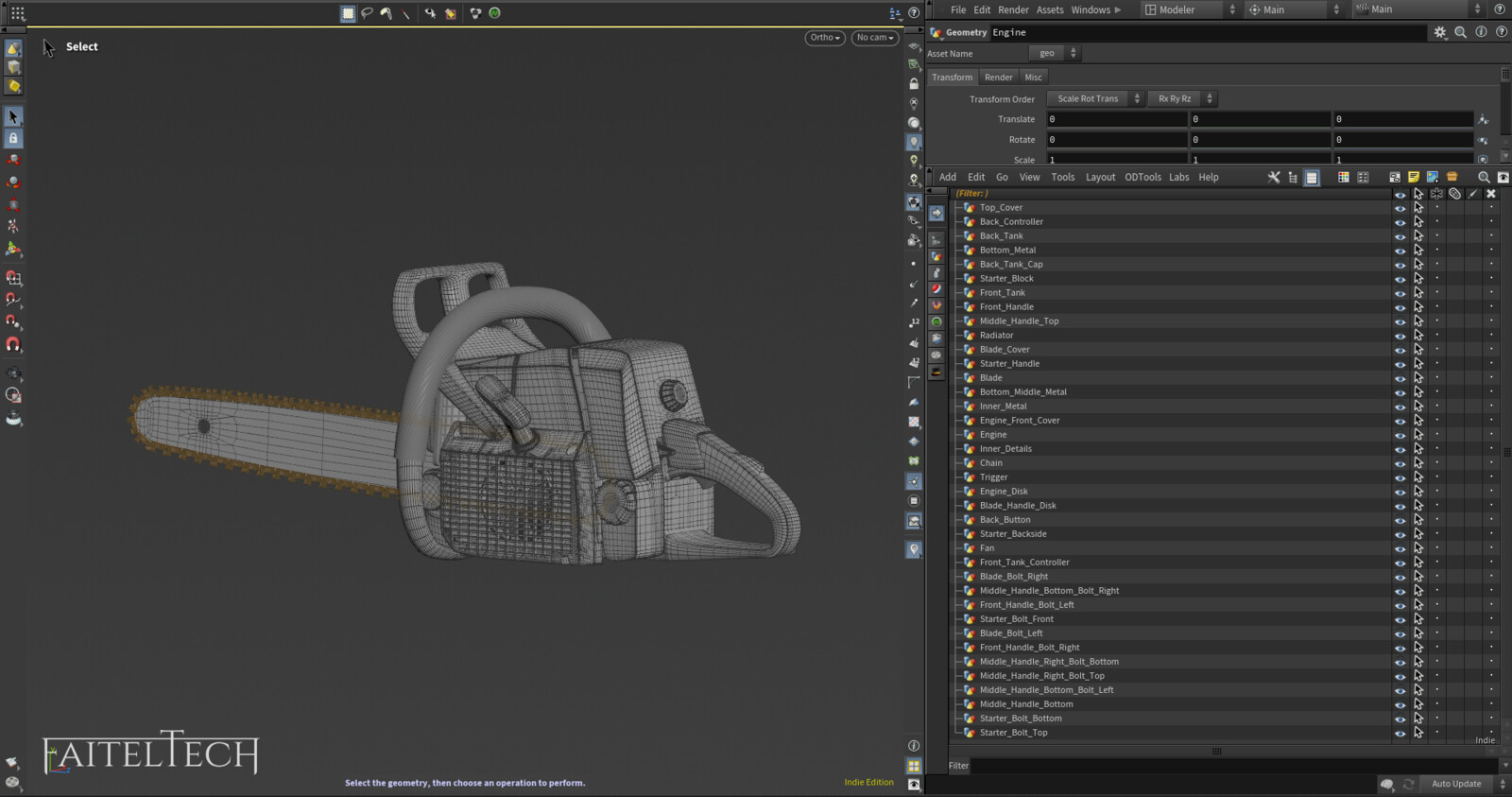The width and height of the screenshot is (1512, 797).
Task: Switch network to list mode icon
Action: (1312, 178)
